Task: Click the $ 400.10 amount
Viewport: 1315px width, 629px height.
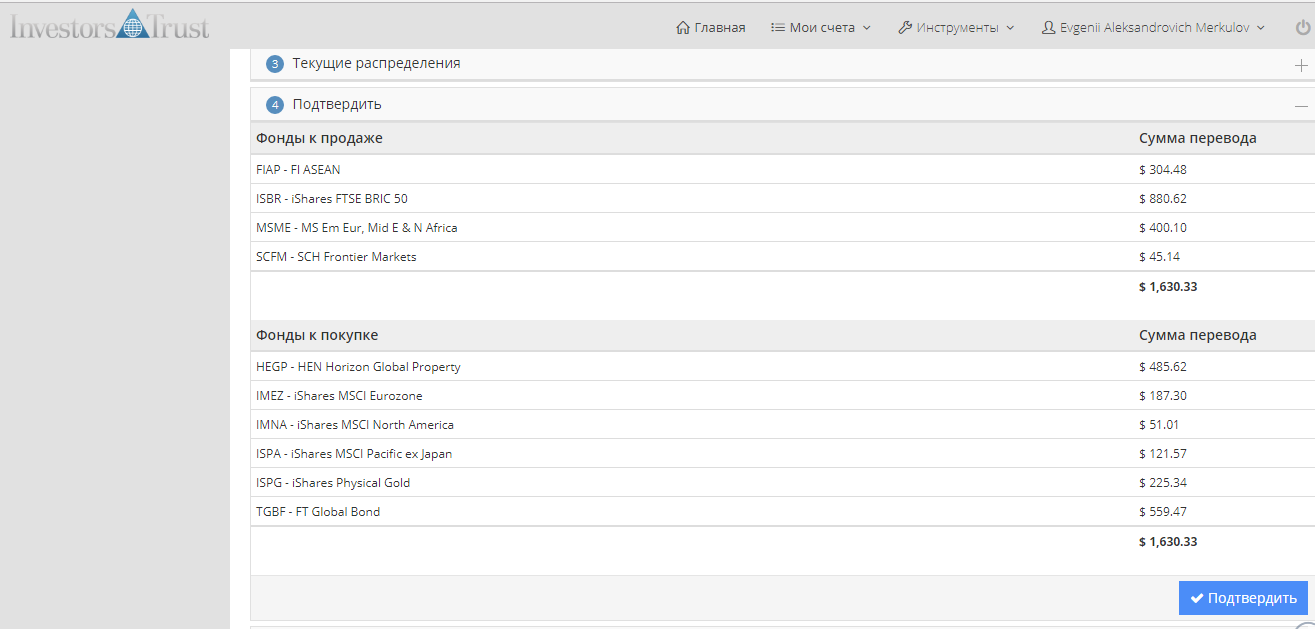Action: tap(1163, 227)
